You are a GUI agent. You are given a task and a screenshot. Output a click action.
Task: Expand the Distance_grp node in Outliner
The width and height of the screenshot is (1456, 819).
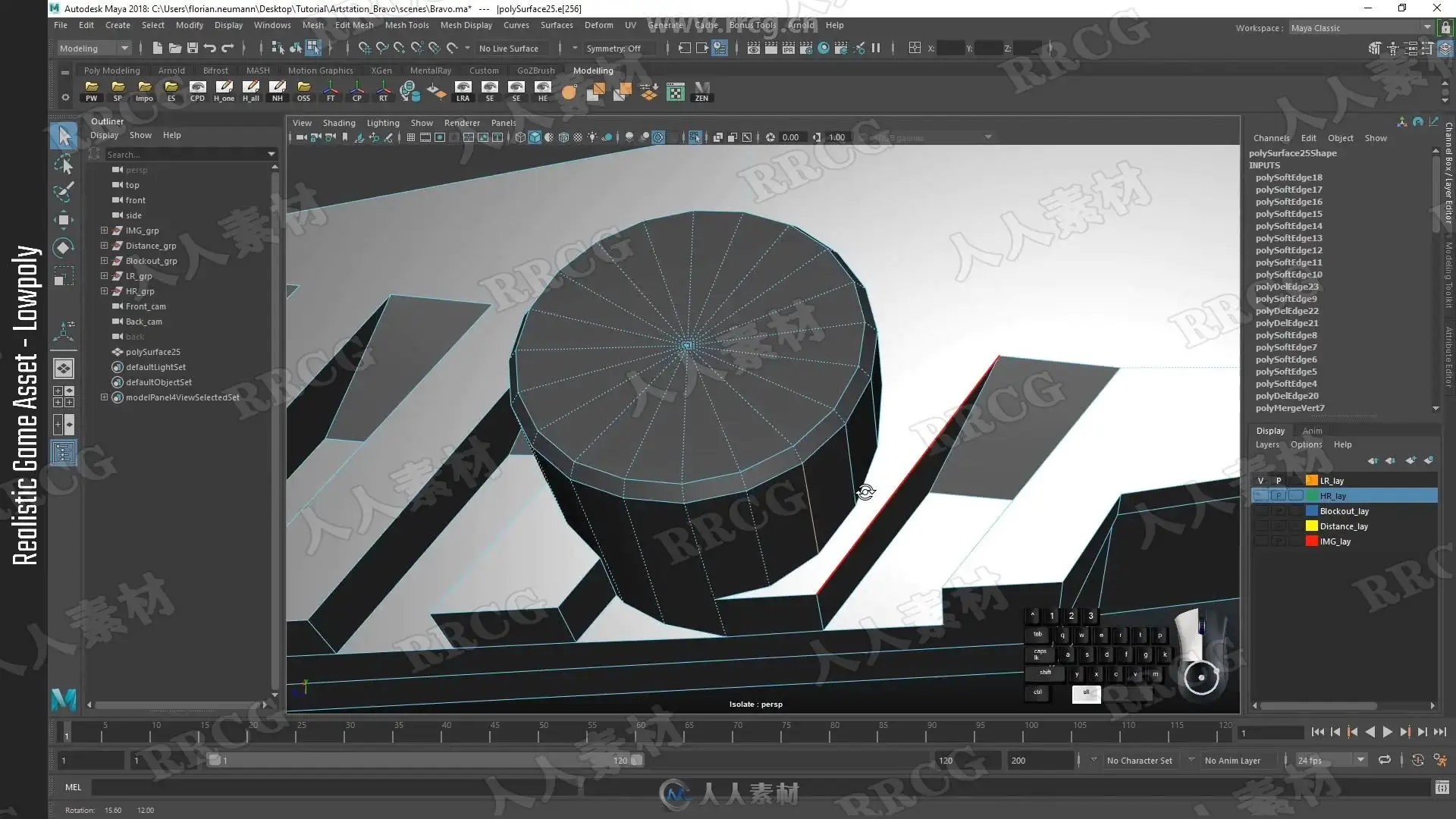104,246
